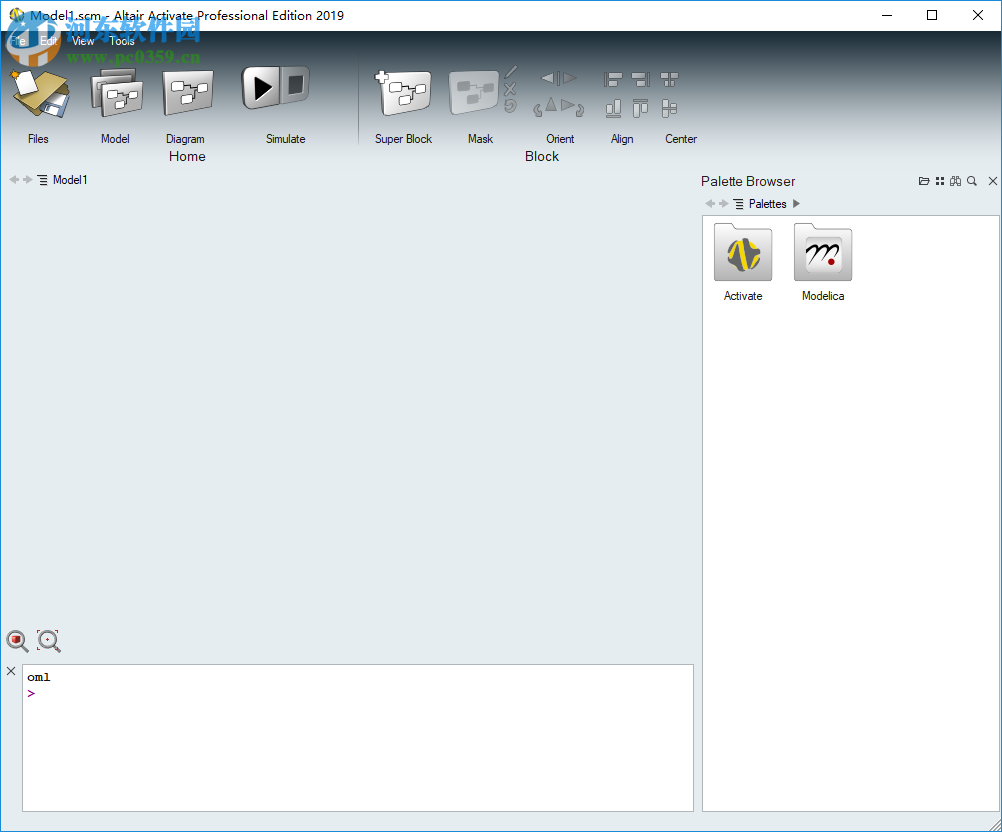
Task: Switch Palette Browser to grid view icon
Action: pyautogui.click(x=940, y=181)
